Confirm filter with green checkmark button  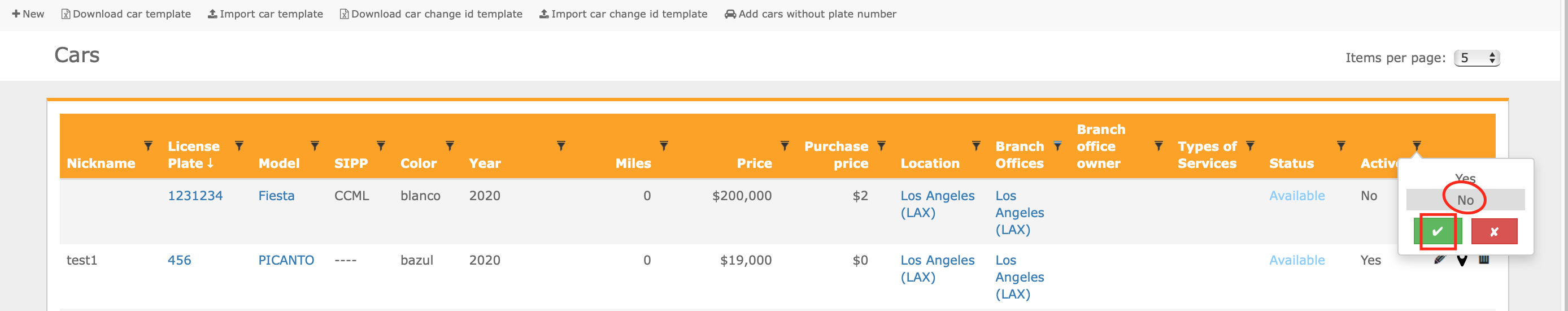[1437, 232]
